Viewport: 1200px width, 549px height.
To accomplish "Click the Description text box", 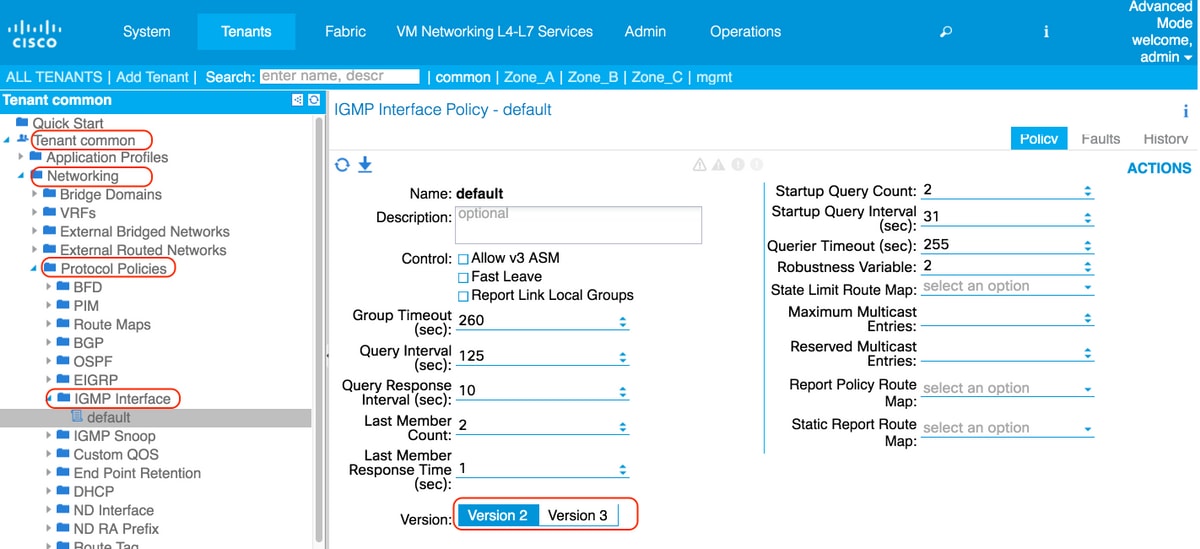I will [579, 224].
